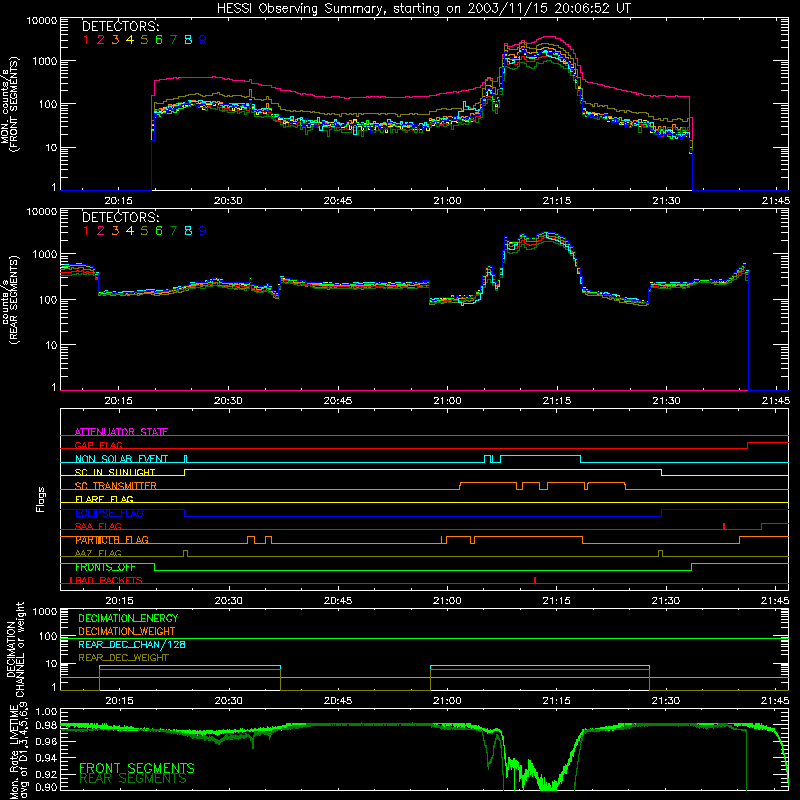Select the DETECTORS: label in rear segments panel
Viewport: 800px width, 800px height.
pyautogui.click(x=120, y=217)
